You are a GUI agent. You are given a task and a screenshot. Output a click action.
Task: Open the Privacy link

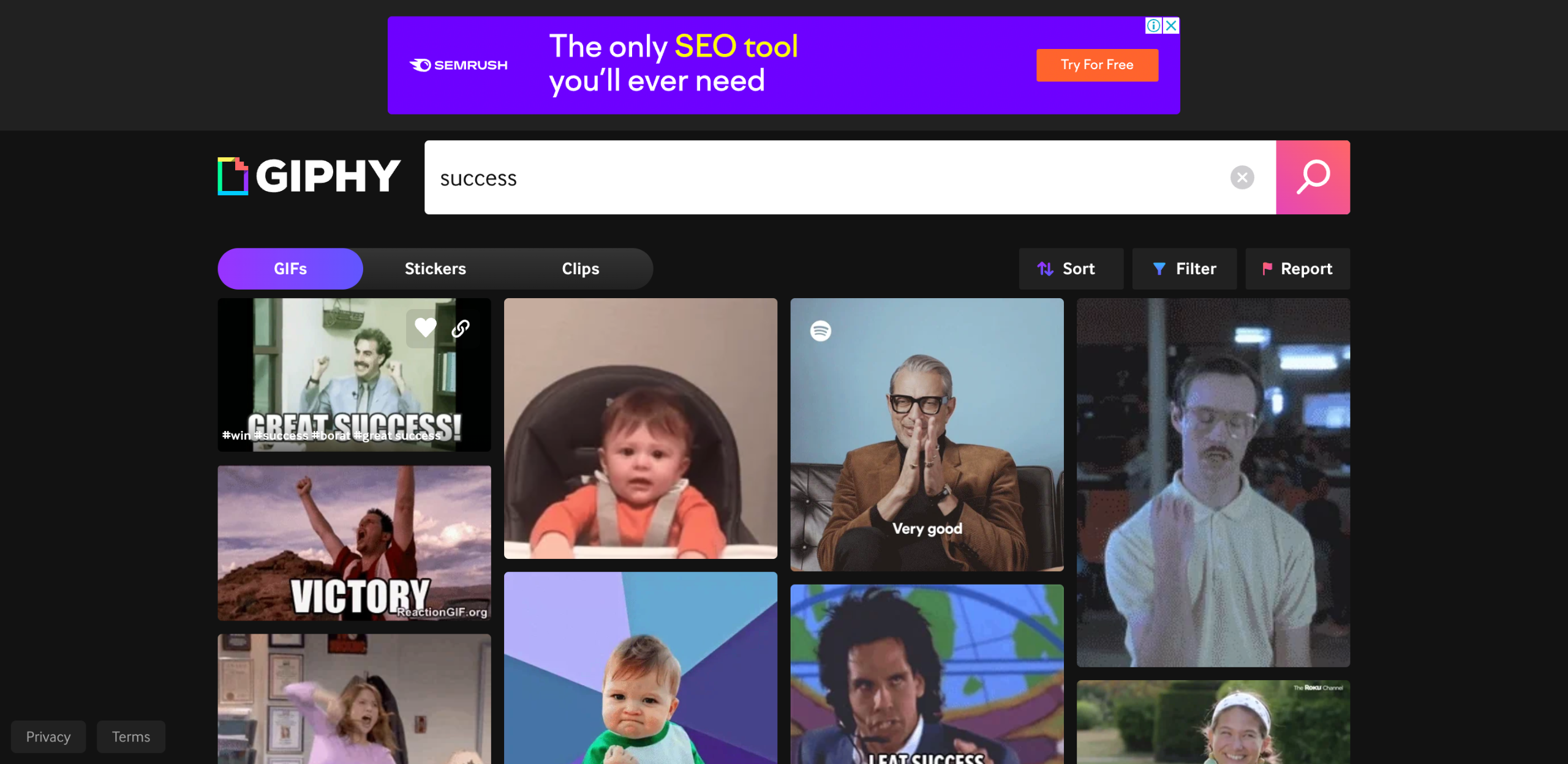tap(48, 736)
